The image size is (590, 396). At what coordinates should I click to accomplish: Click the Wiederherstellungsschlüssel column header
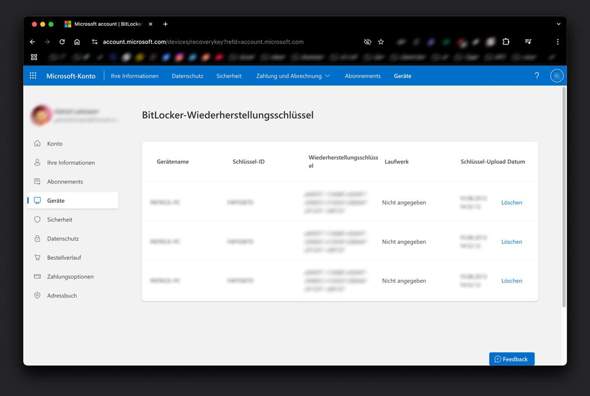coord(343,161)
